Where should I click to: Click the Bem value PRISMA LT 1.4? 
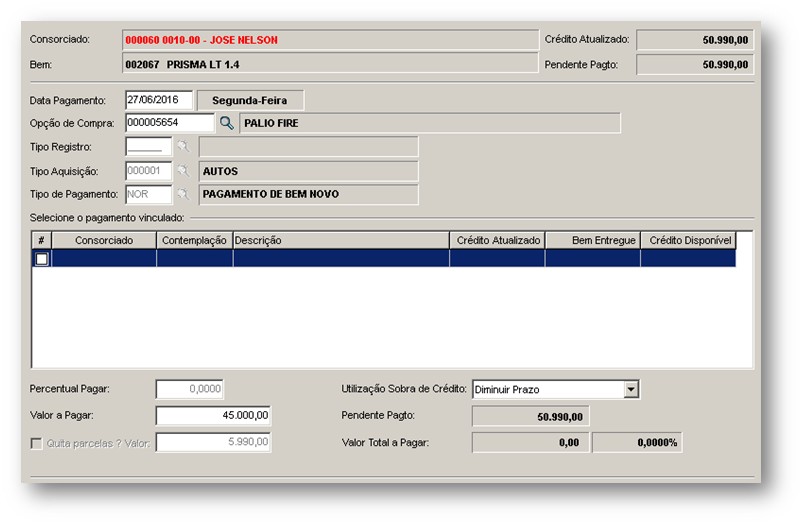[x=203, y=65]
